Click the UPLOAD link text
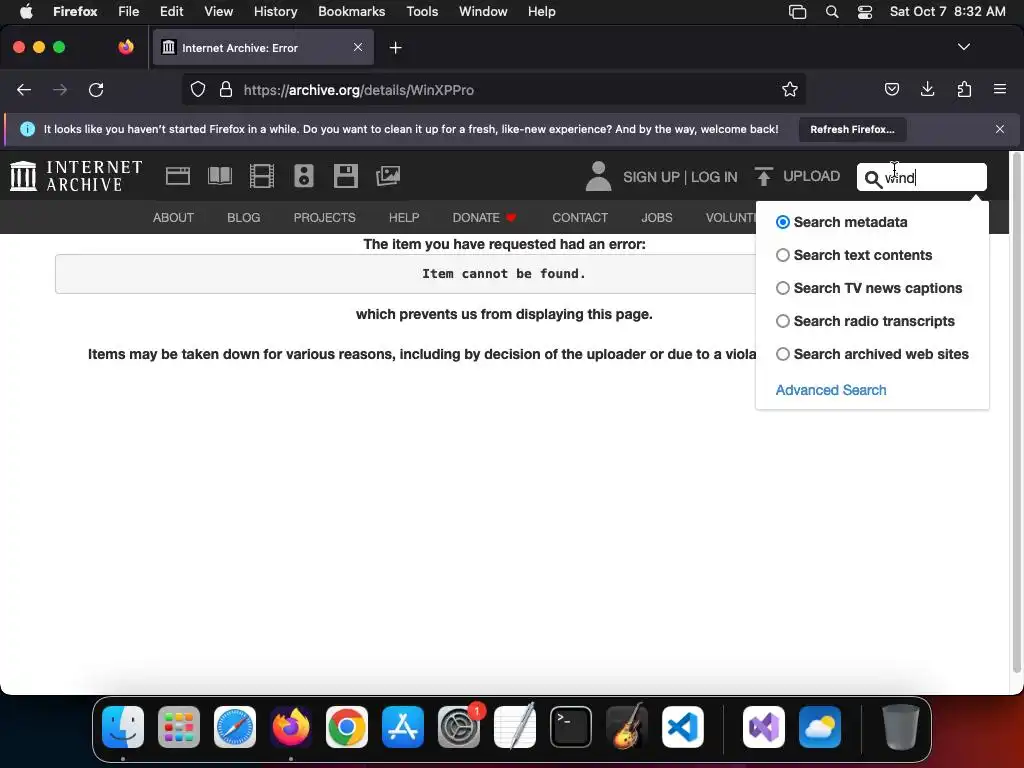 pos(811,176)
